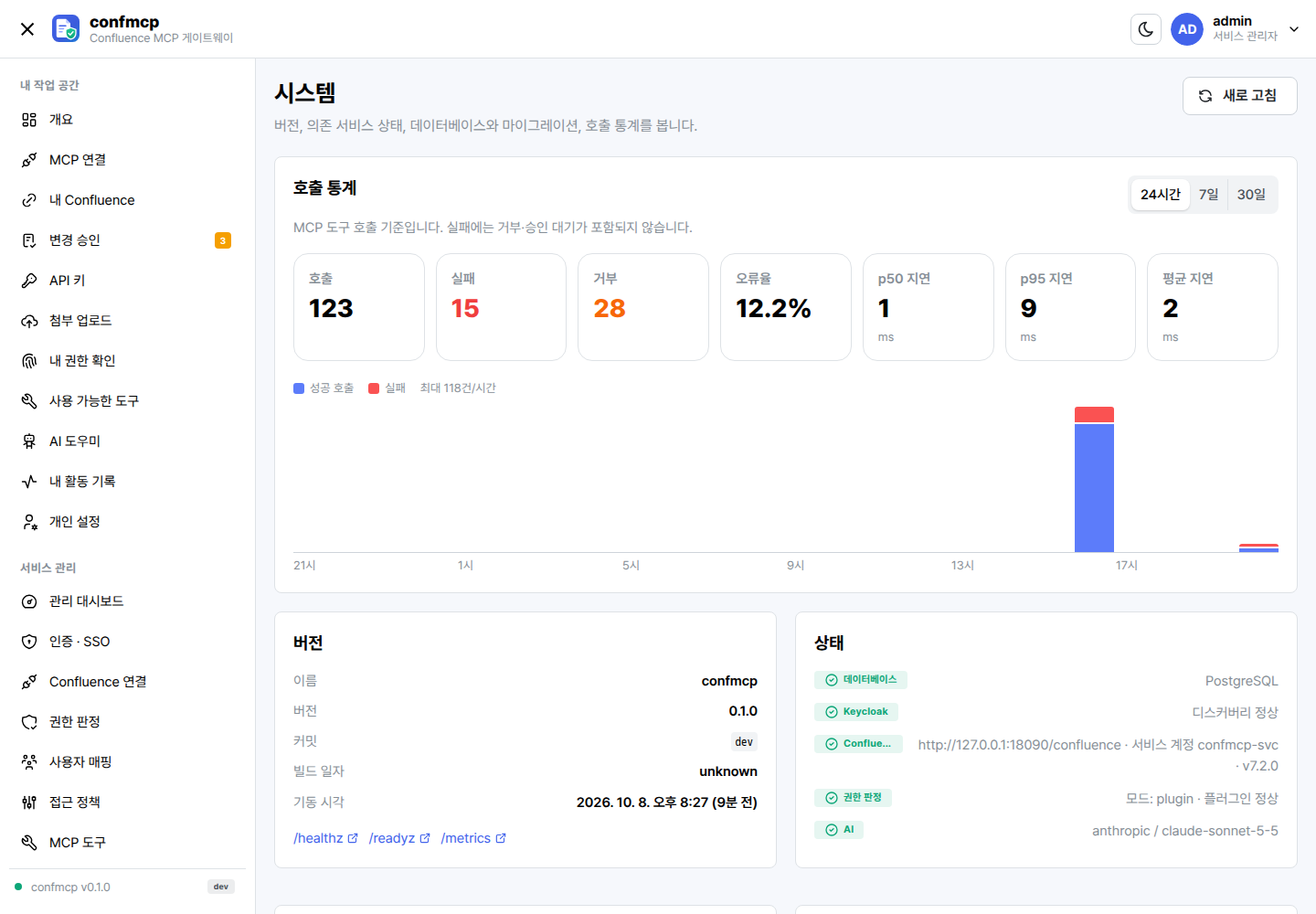The height and width of the screenshot is (914, 1316).
Task: Open 사용 가능한 도구 wrench icon
Action: tap(29, 401)
